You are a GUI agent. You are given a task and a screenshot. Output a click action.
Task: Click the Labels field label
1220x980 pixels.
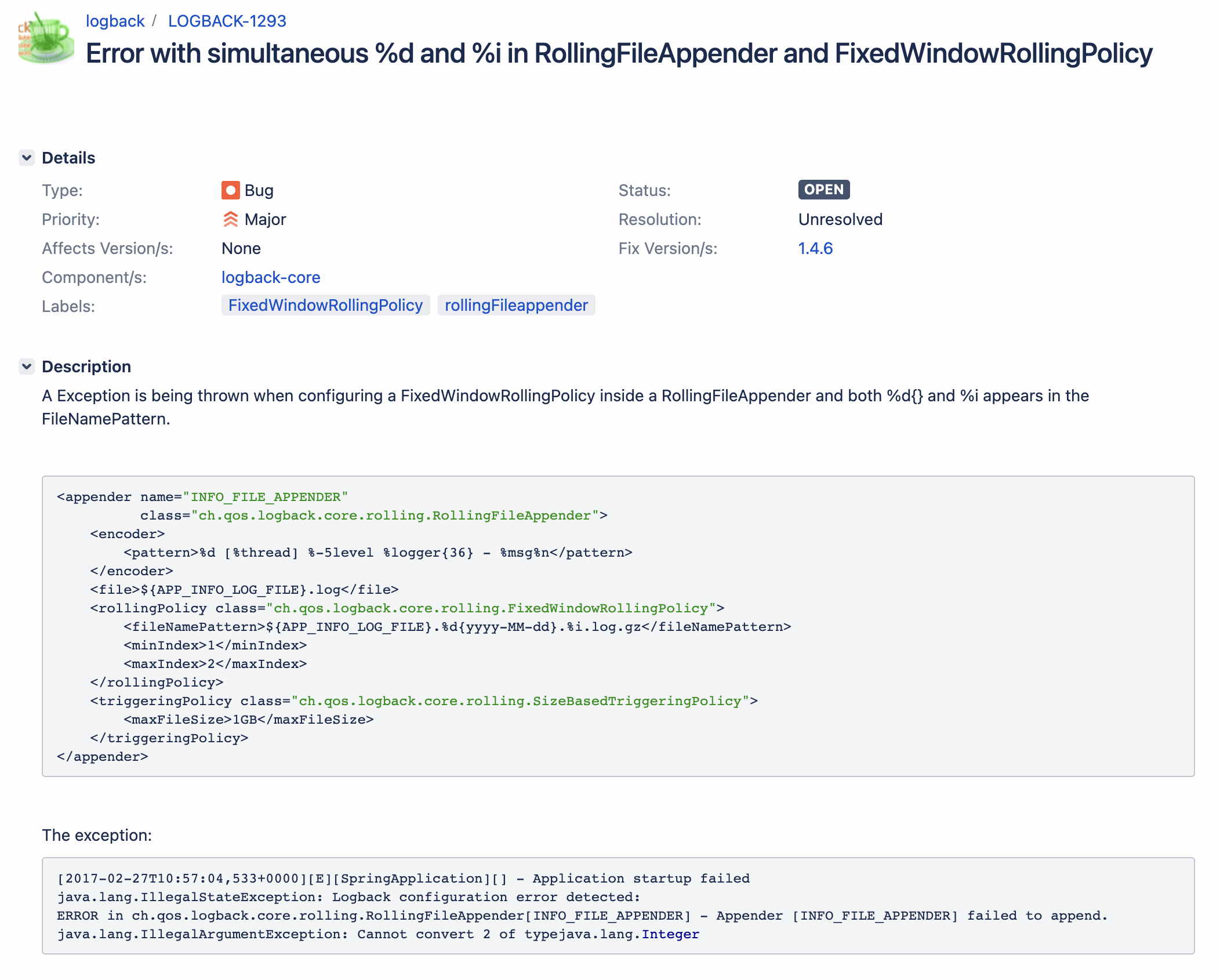[x=68, y=306]
